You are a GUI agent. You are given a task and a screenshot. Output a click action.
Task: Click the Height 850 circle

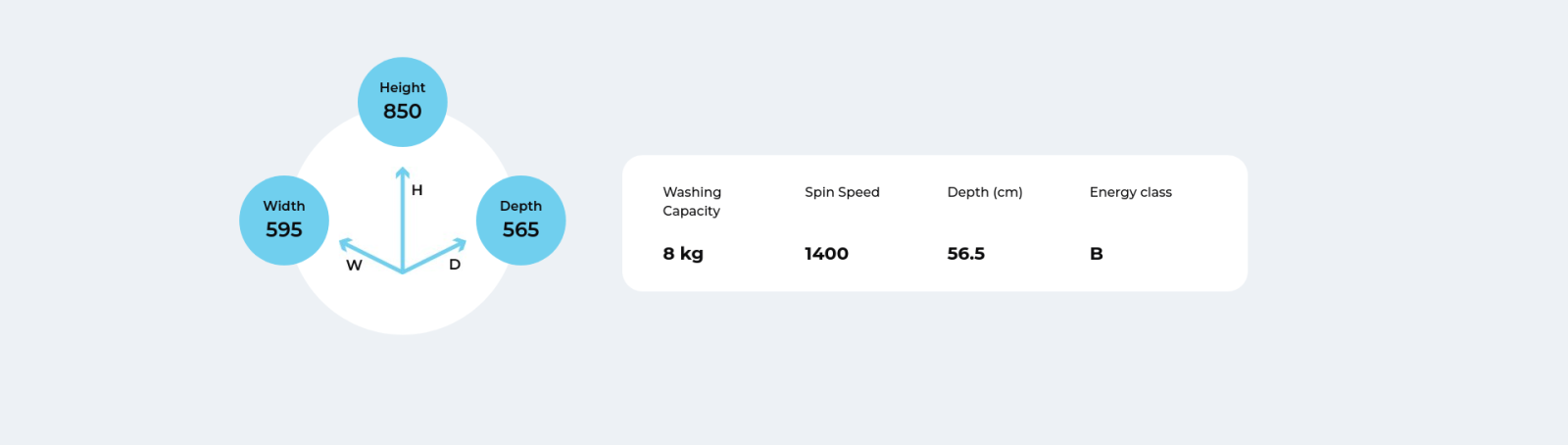(x=403, y=102)
